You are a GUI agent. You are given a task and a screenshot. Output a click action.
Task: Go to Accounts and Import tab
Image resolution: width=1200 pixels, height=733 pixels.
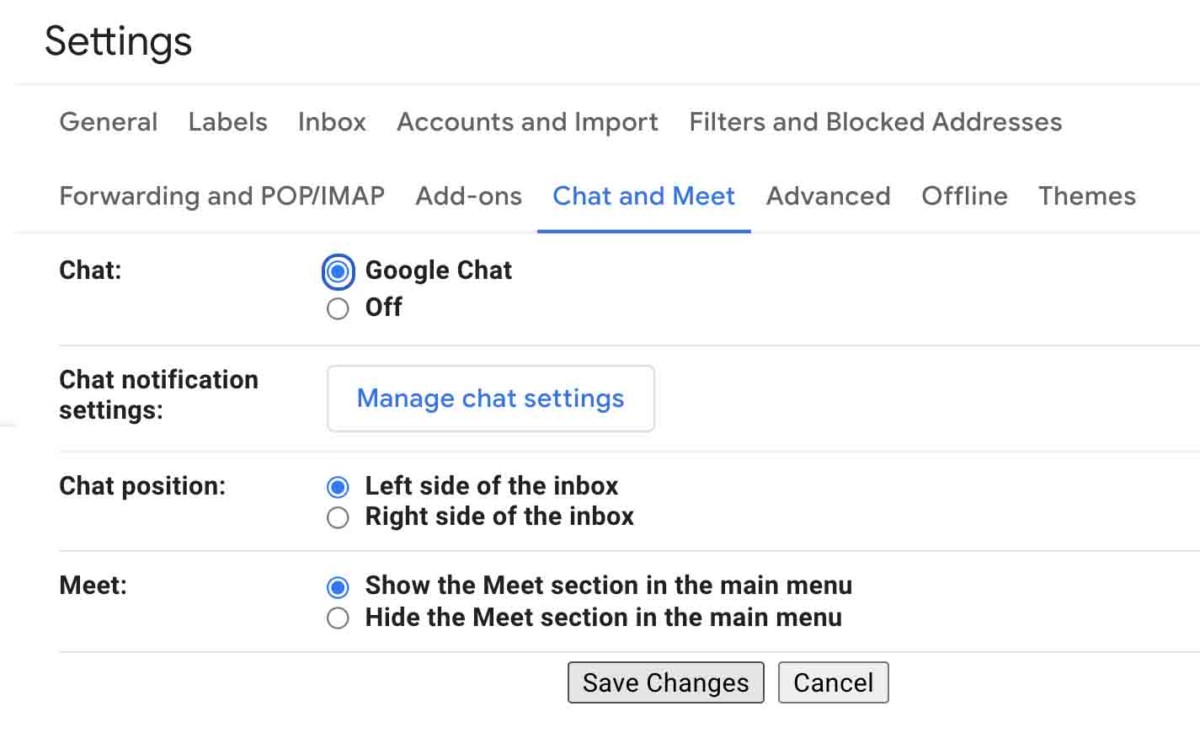527,122
